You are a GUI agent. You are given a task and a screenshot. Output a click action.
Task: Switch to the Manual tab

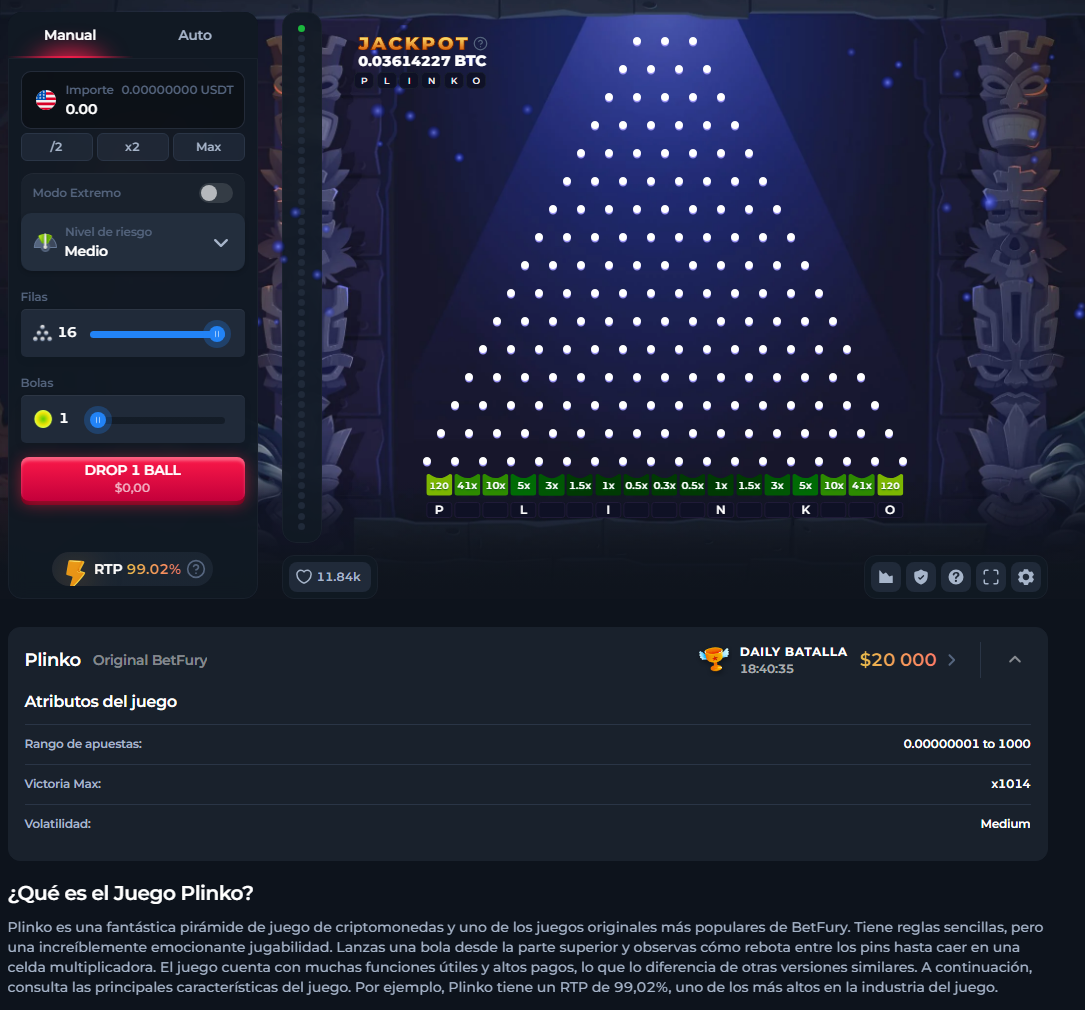[70, 35]
